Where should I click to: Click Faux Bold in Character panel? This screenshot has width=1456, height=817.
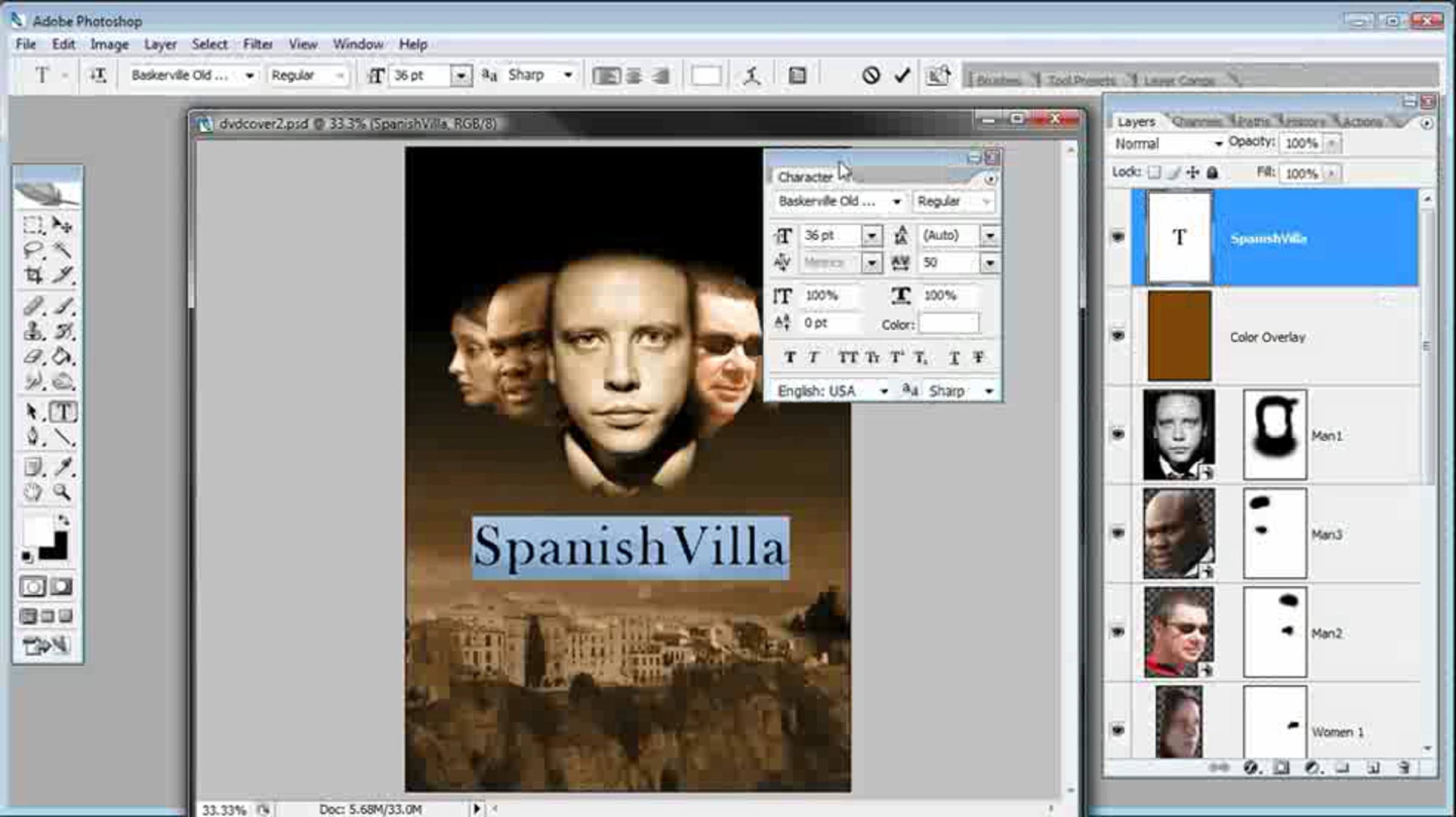[789, 358]
